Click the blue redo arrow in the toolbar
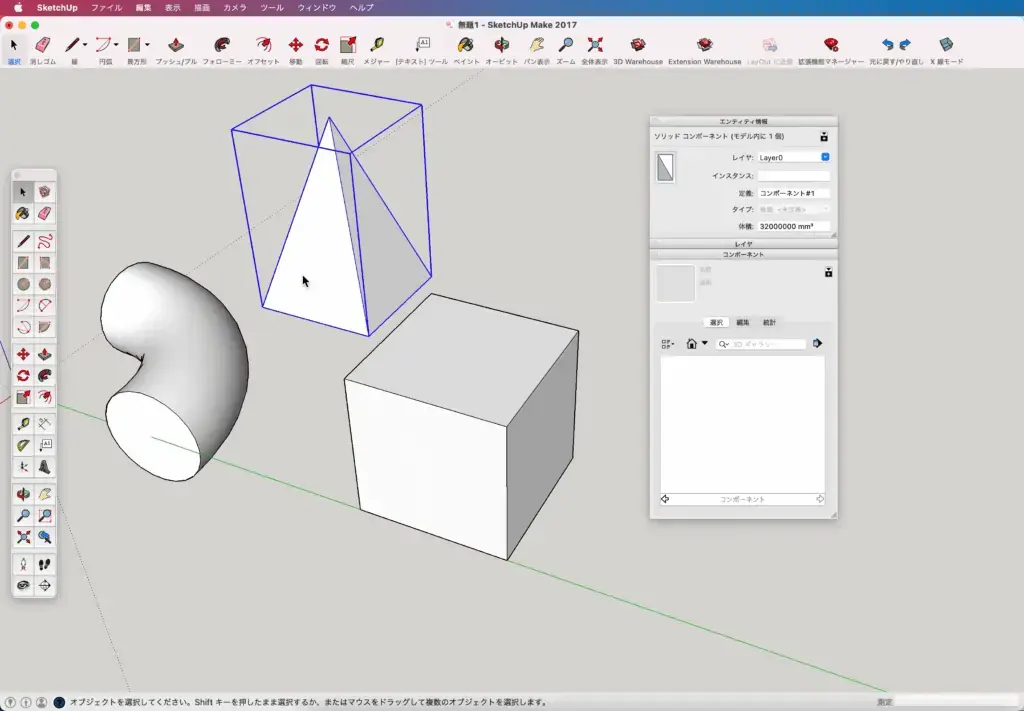This screenshot has height=711, width=1024. (x=905, y=44)
